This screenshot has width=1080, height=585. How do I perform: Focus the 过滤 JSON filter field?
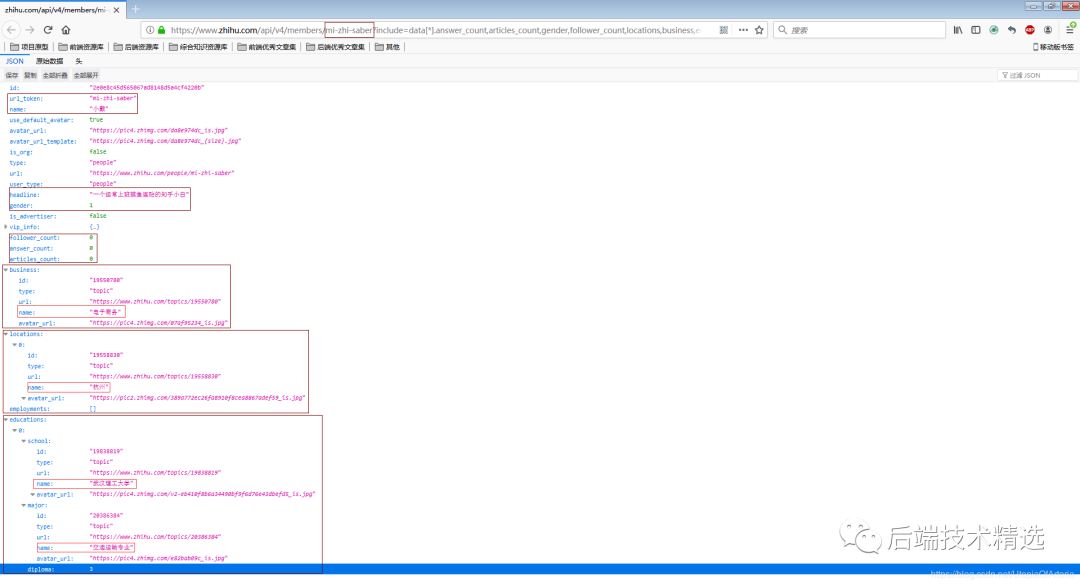point(1037,75)
